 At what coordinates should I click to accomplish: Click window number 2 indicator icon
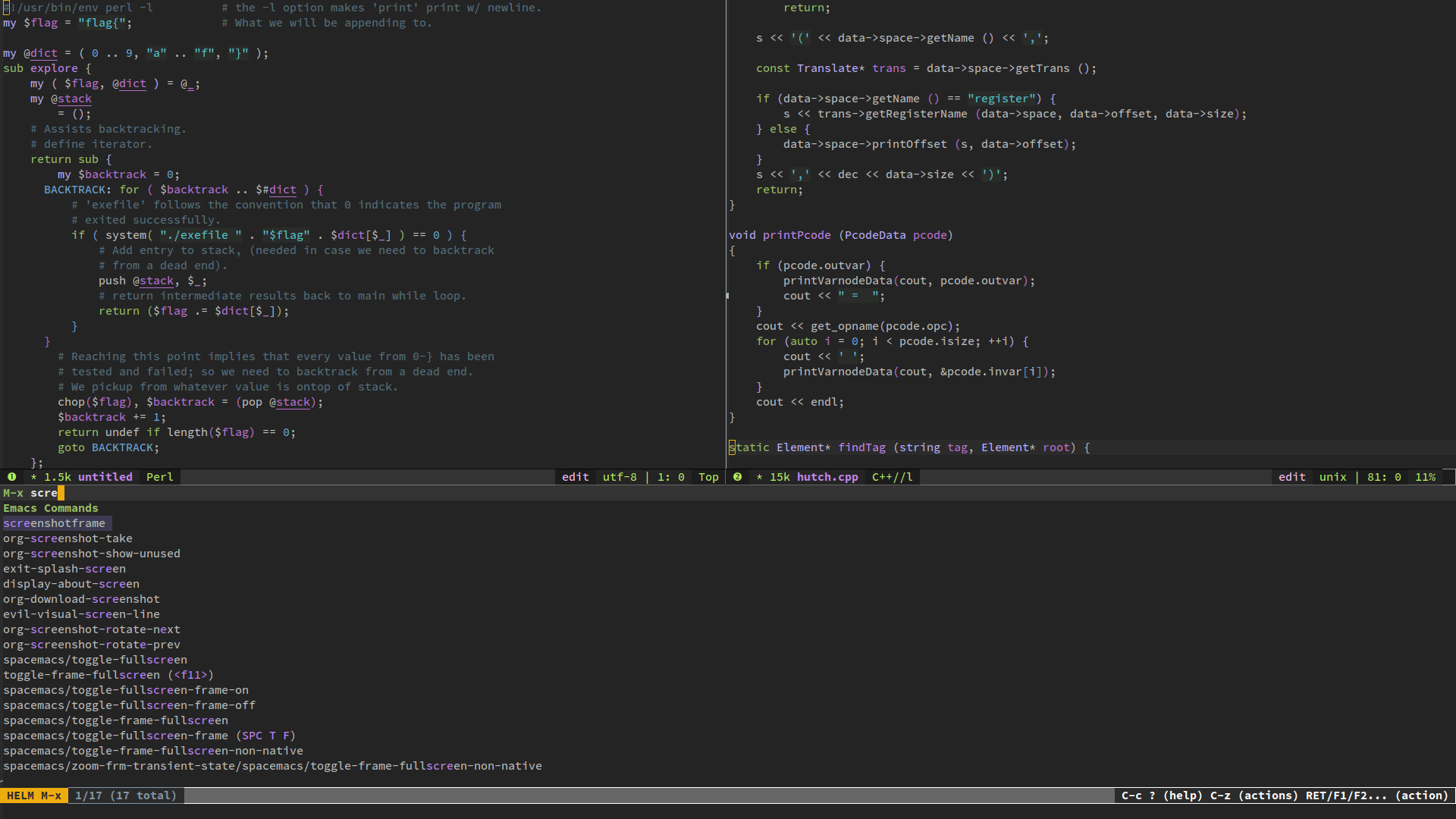click(737, 477)
